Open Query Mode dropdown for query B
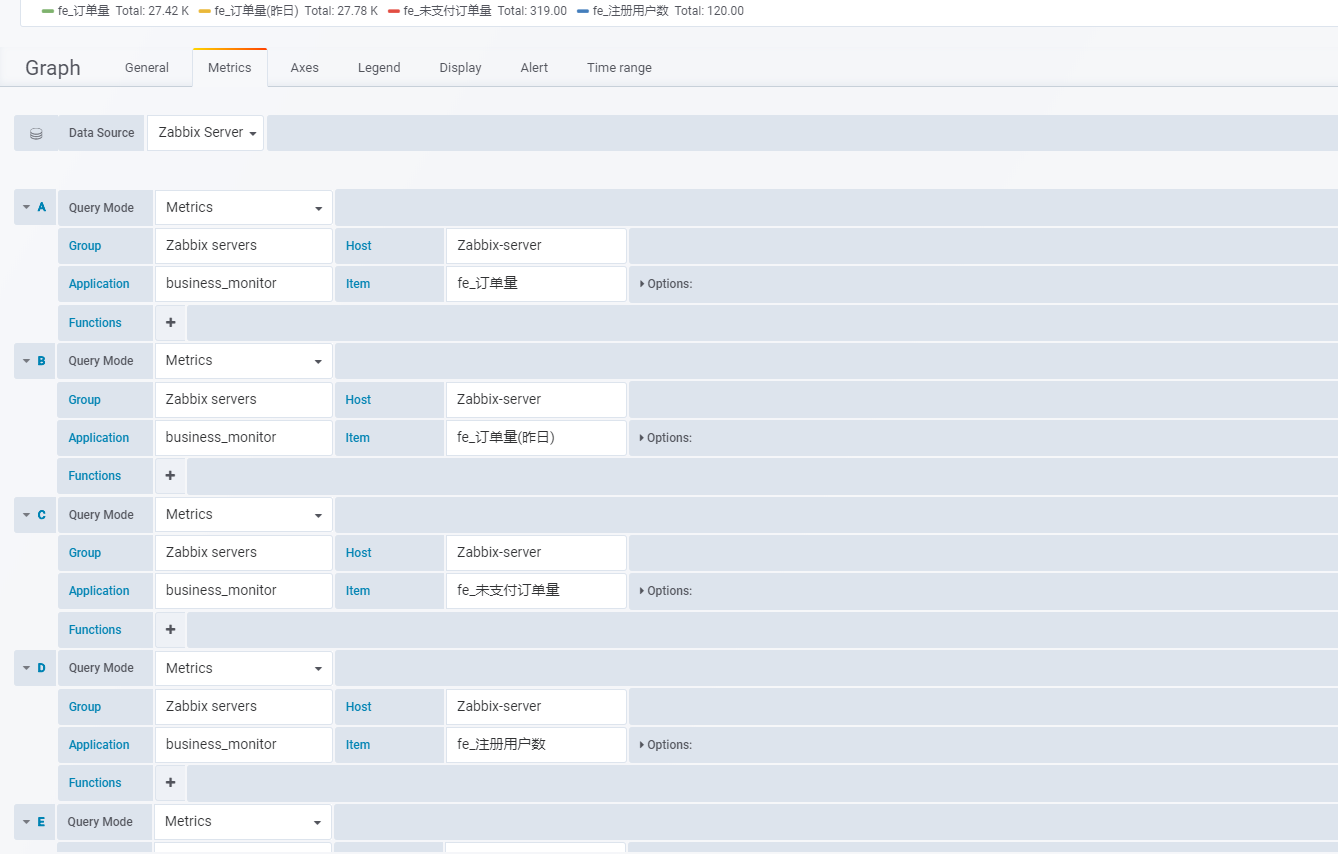 coord(244,361)
